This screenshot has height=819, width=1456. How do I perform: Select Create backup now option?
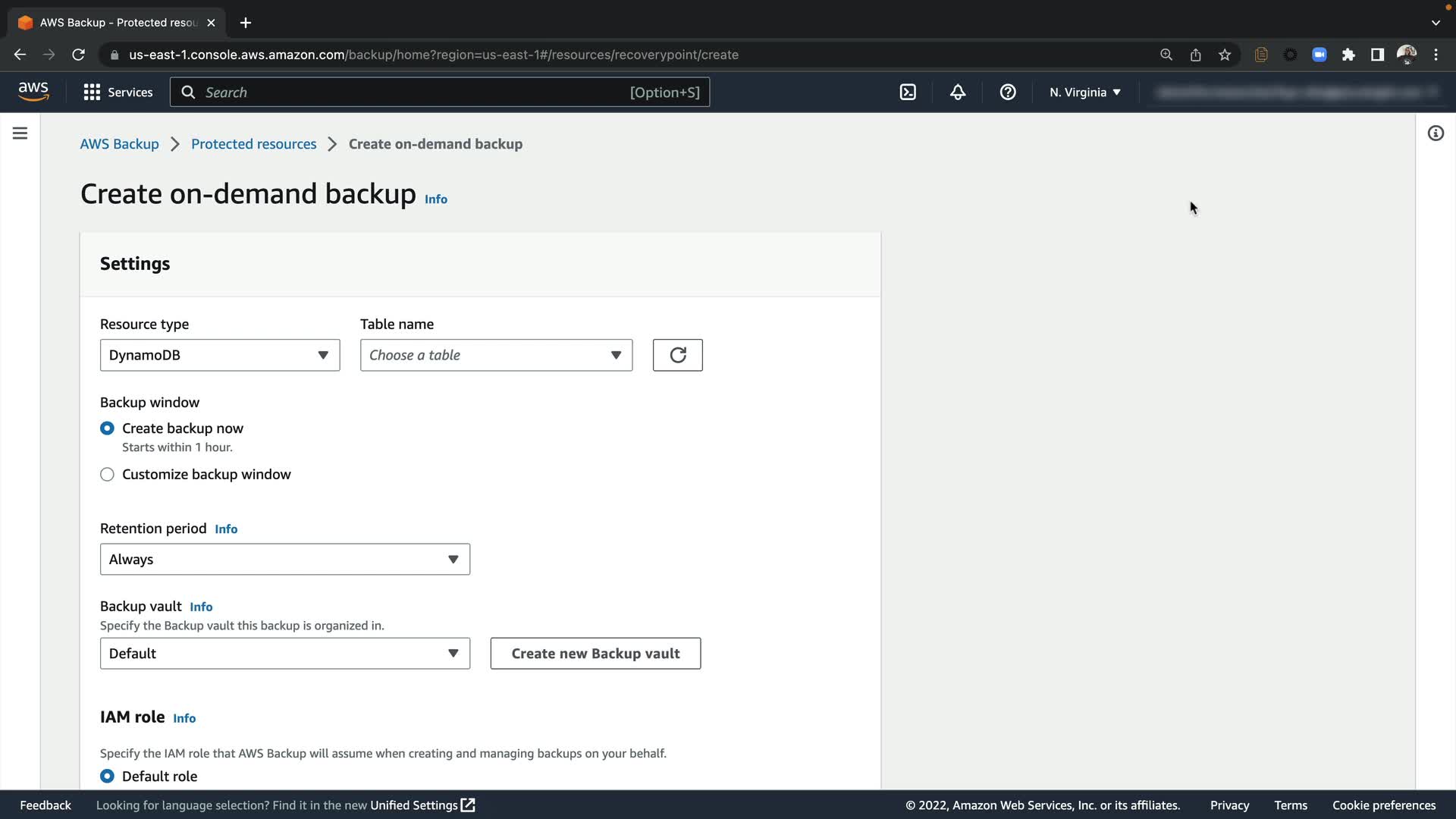click(x=108, y=428)
